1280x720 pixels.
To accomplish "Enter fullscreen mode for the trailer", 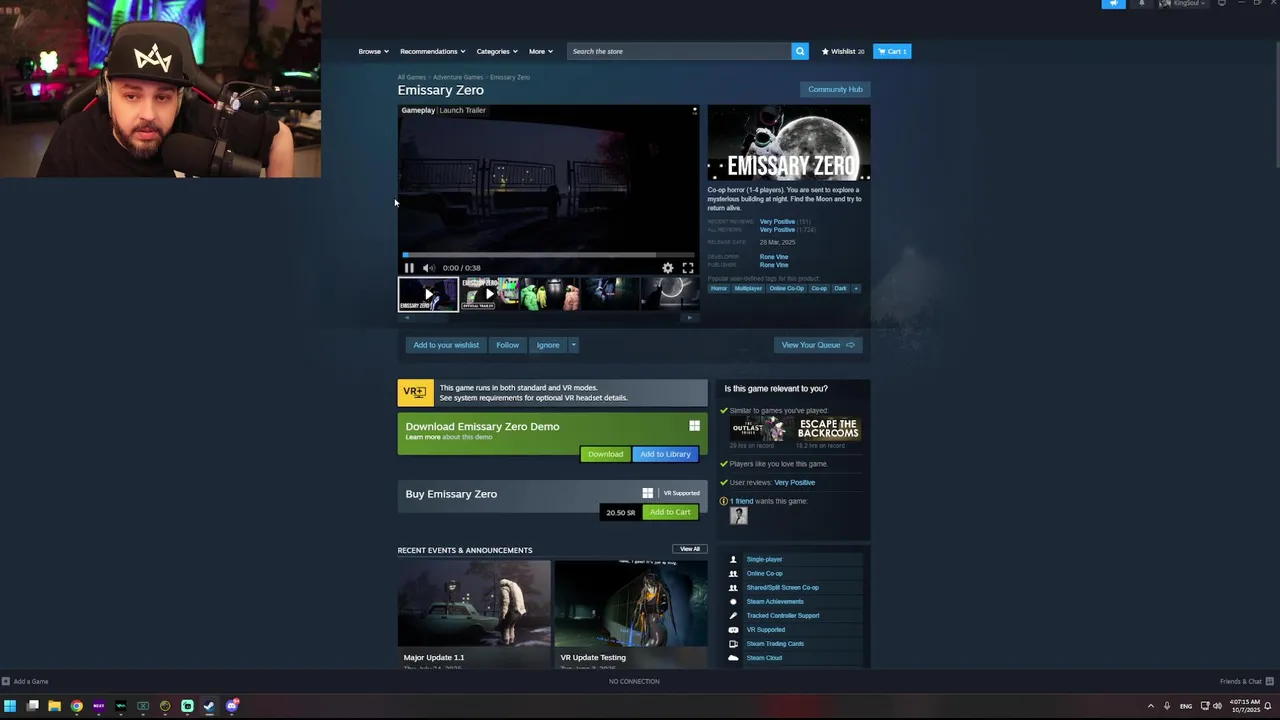I will click(x=688, y=268).
